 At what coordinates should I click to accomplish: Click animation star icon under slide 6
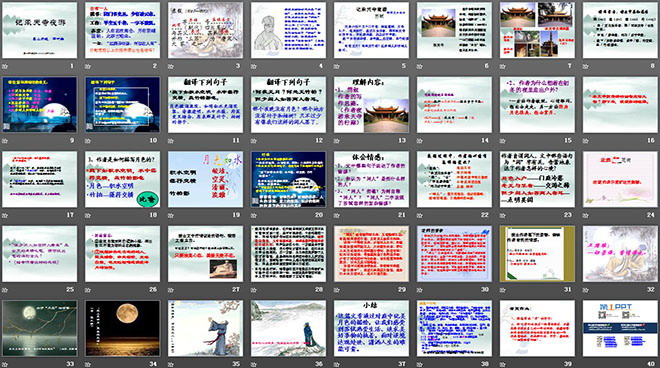[x=420, y=66]
